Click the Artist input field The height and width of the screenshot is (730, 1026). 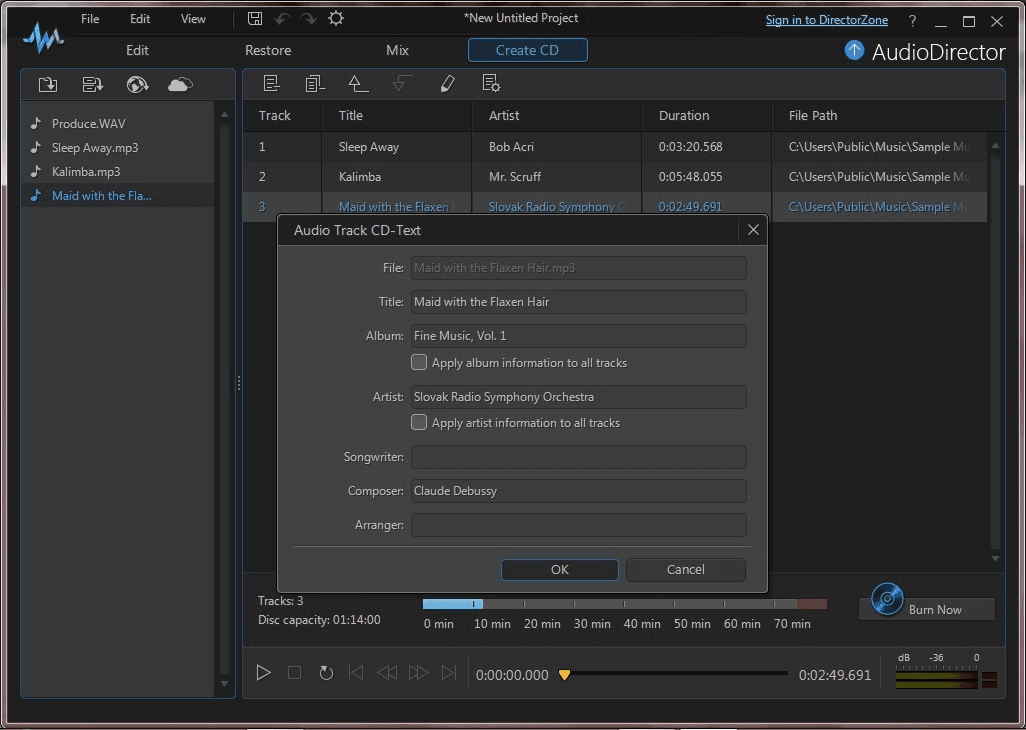click(578, 397)
